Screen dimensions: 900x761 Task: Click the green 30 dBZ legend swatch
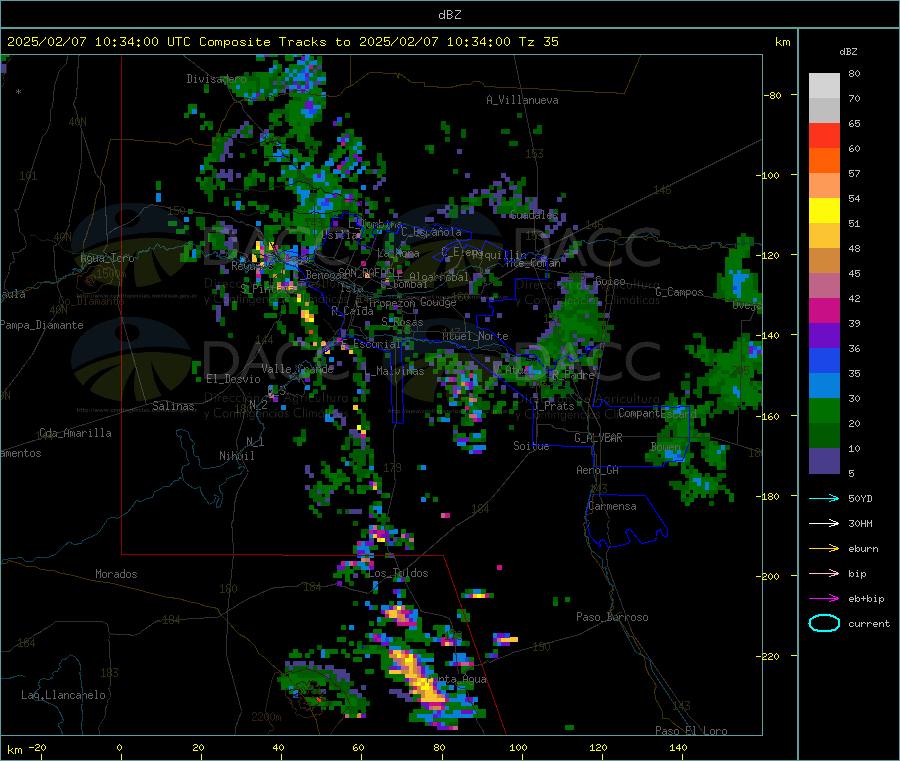824,410
